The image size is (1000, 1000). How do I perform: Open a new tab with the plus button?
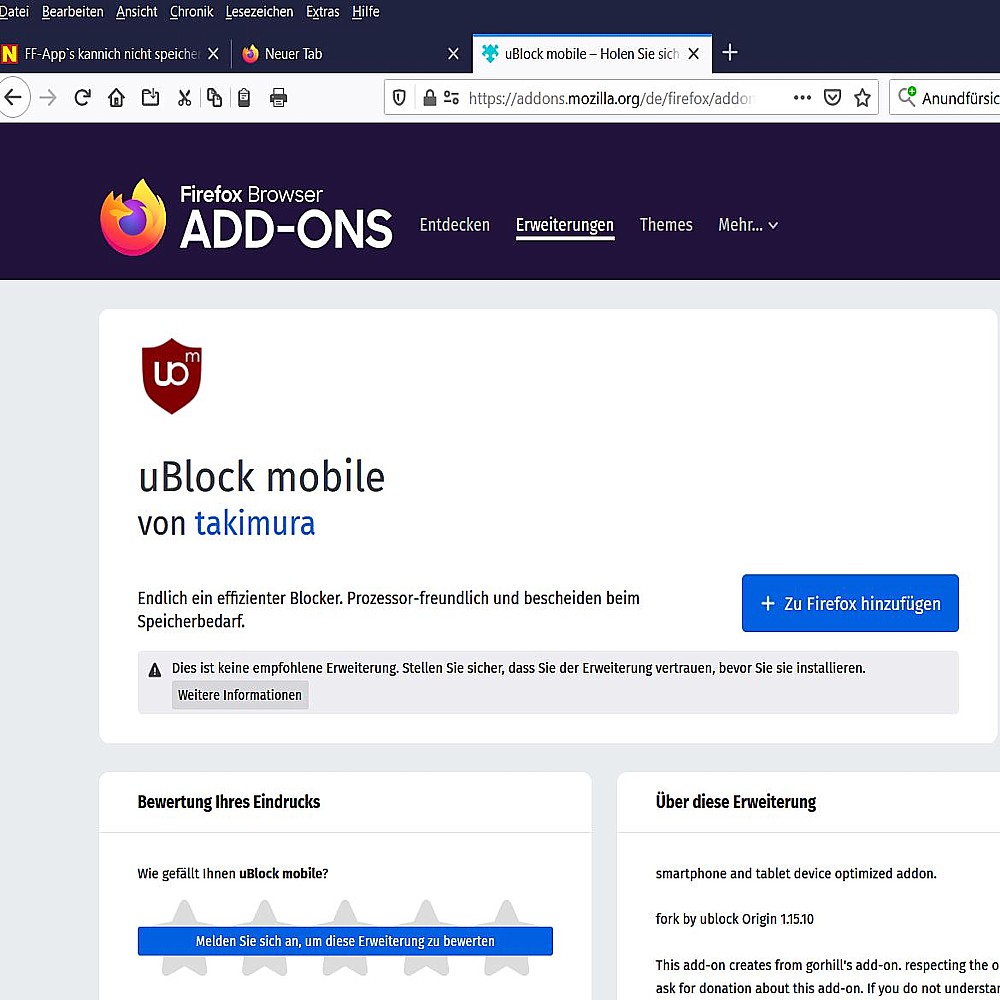[730, 52]
